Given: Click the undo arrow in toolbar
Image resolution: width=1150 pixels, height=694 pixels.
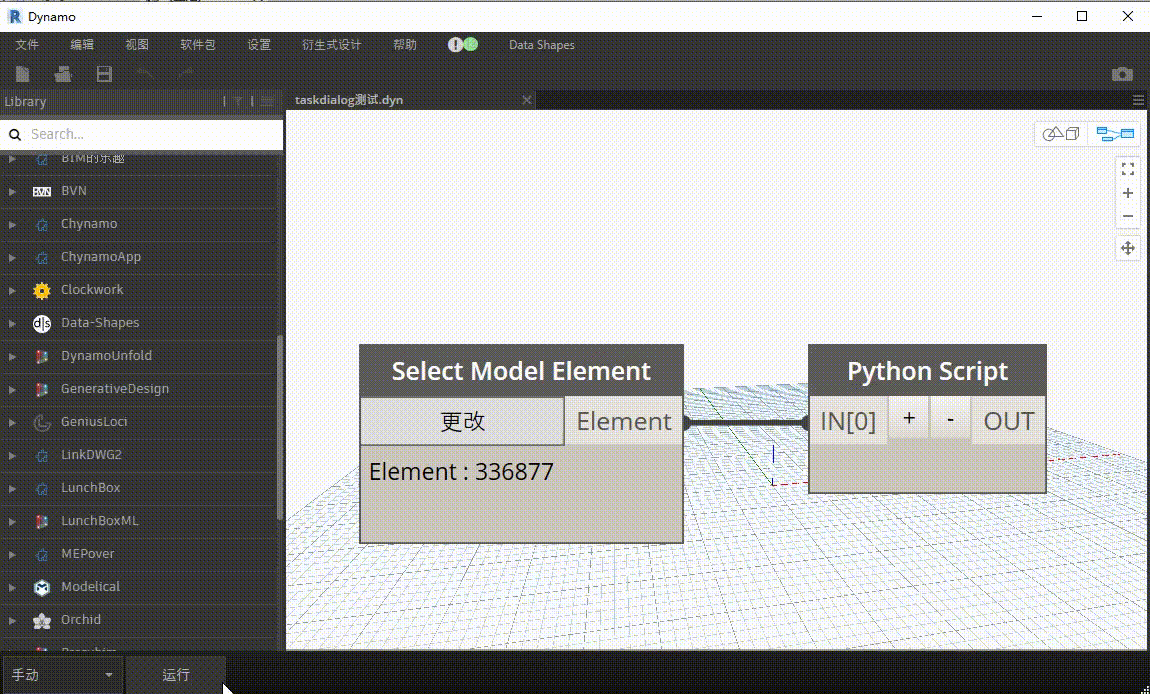Looking at the screenshot, I should click(144, 73).
